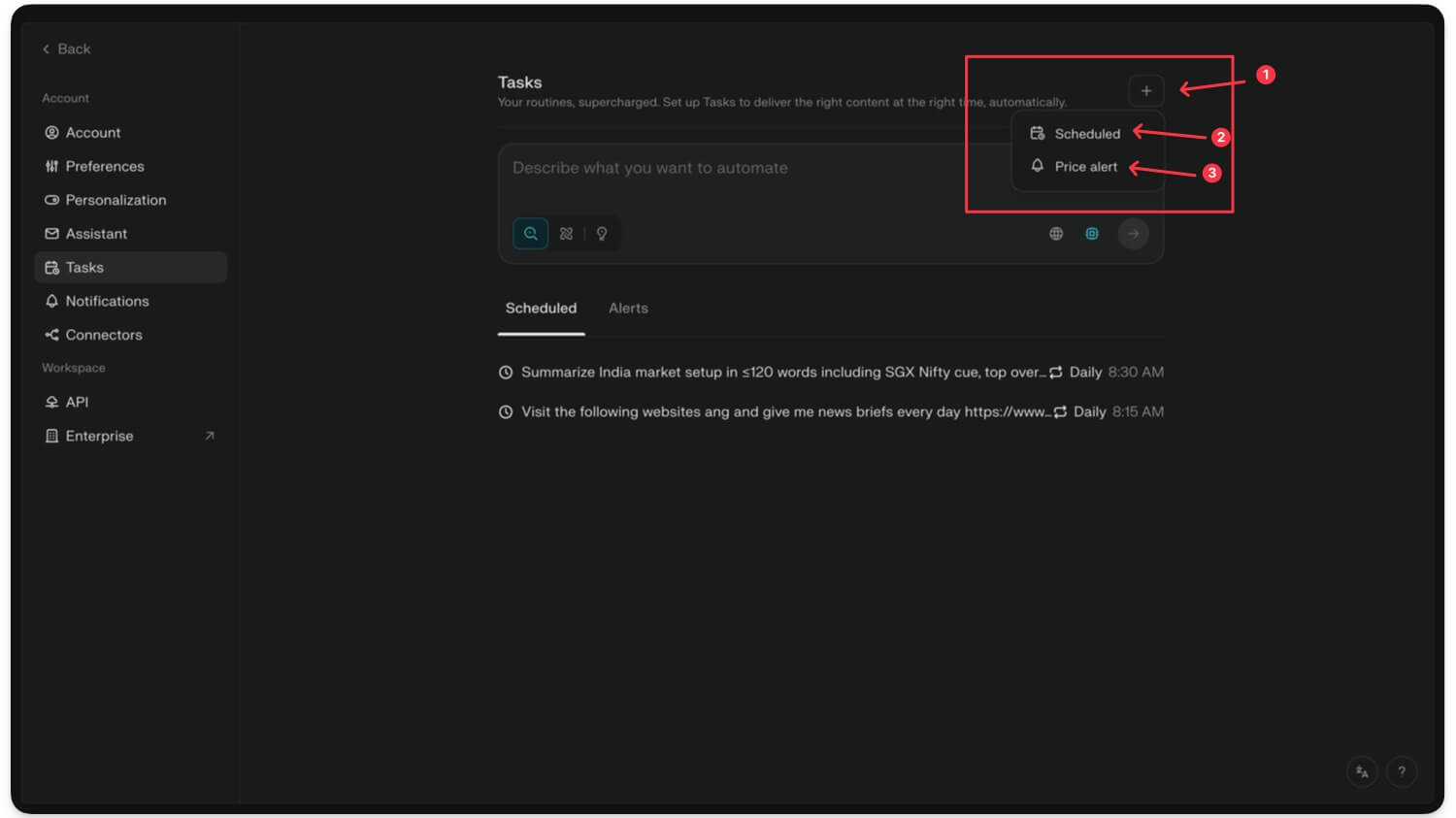The height and width of the screenshot is (818, 1456).
Task: Open the teal model selector chip icon
Action: pos(1092,234)
